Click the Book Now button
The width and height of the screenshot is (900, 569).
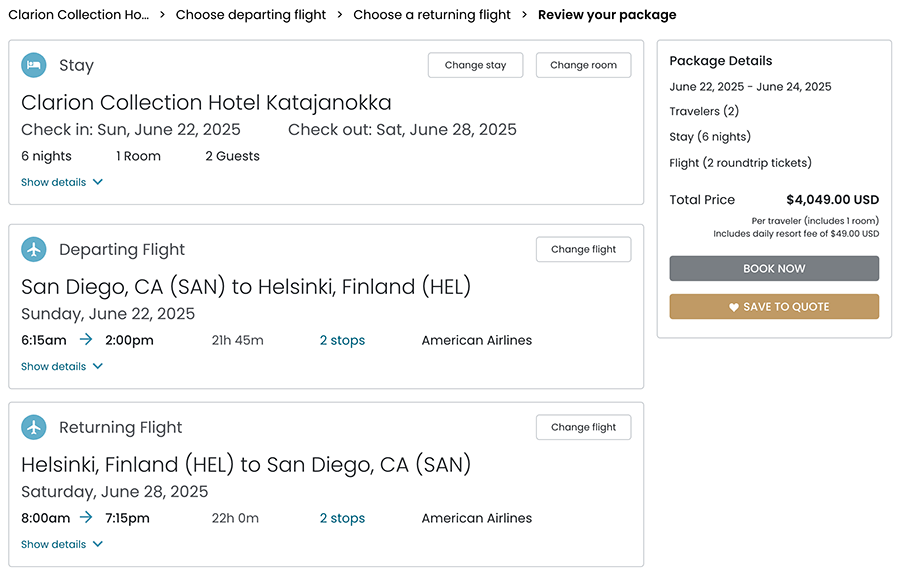[x=774, y=269]
